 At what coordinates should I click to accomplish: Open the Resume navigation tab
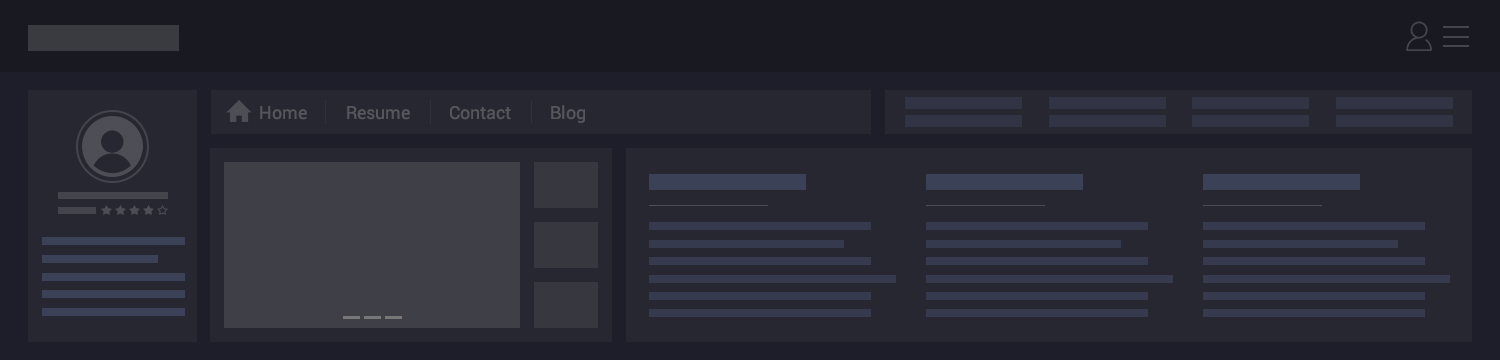378,113
